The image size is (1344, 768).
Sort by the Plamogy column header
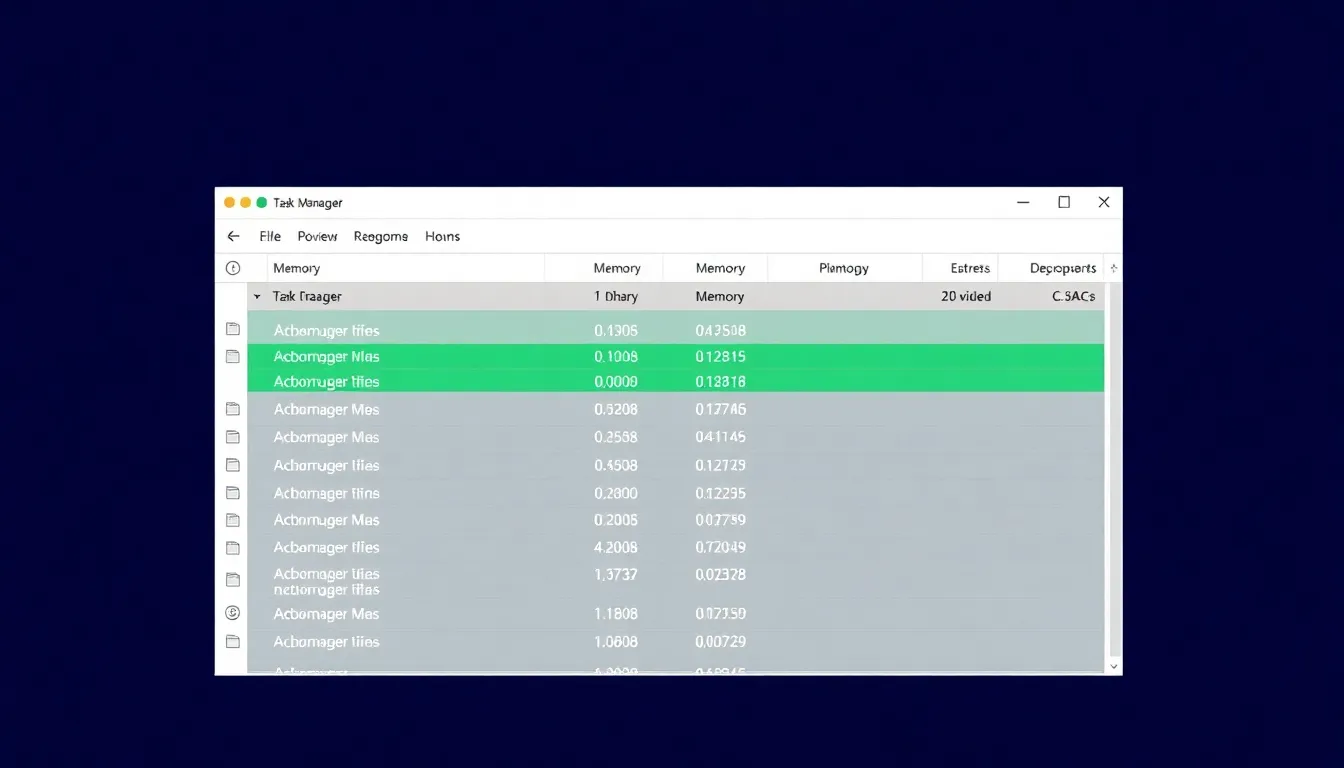(x=843, y=267)
